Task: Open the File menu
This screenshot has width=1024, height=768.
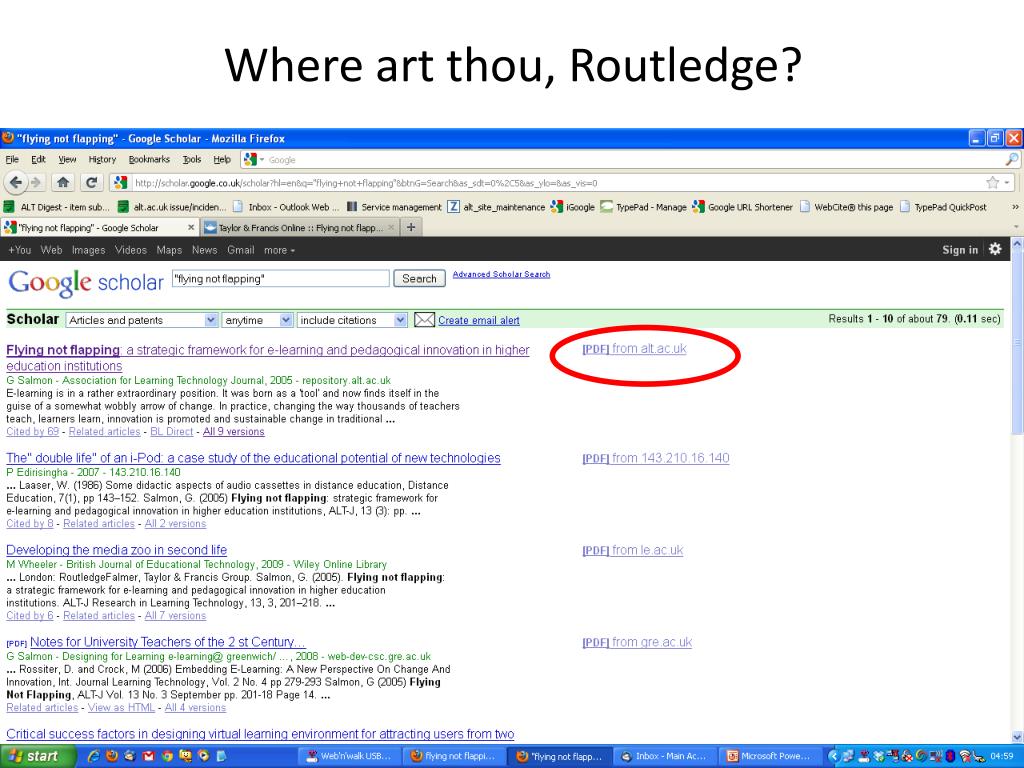Action: coord(12,159)
